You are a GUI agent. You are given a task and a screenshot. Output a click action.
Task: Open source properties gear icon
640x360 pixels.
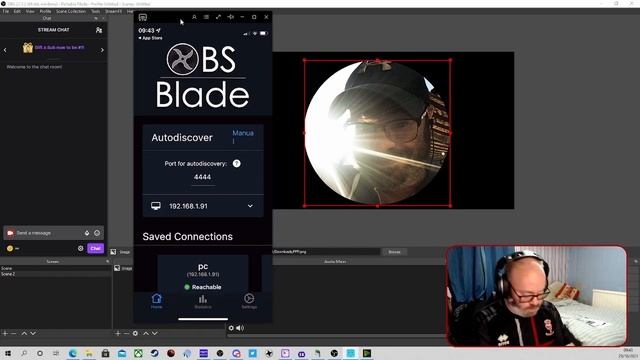[x=135, y=333]
